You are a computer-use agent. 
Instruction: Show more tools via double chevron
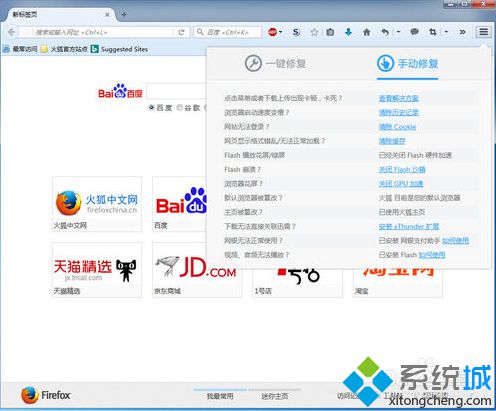[x=462, y=32]
